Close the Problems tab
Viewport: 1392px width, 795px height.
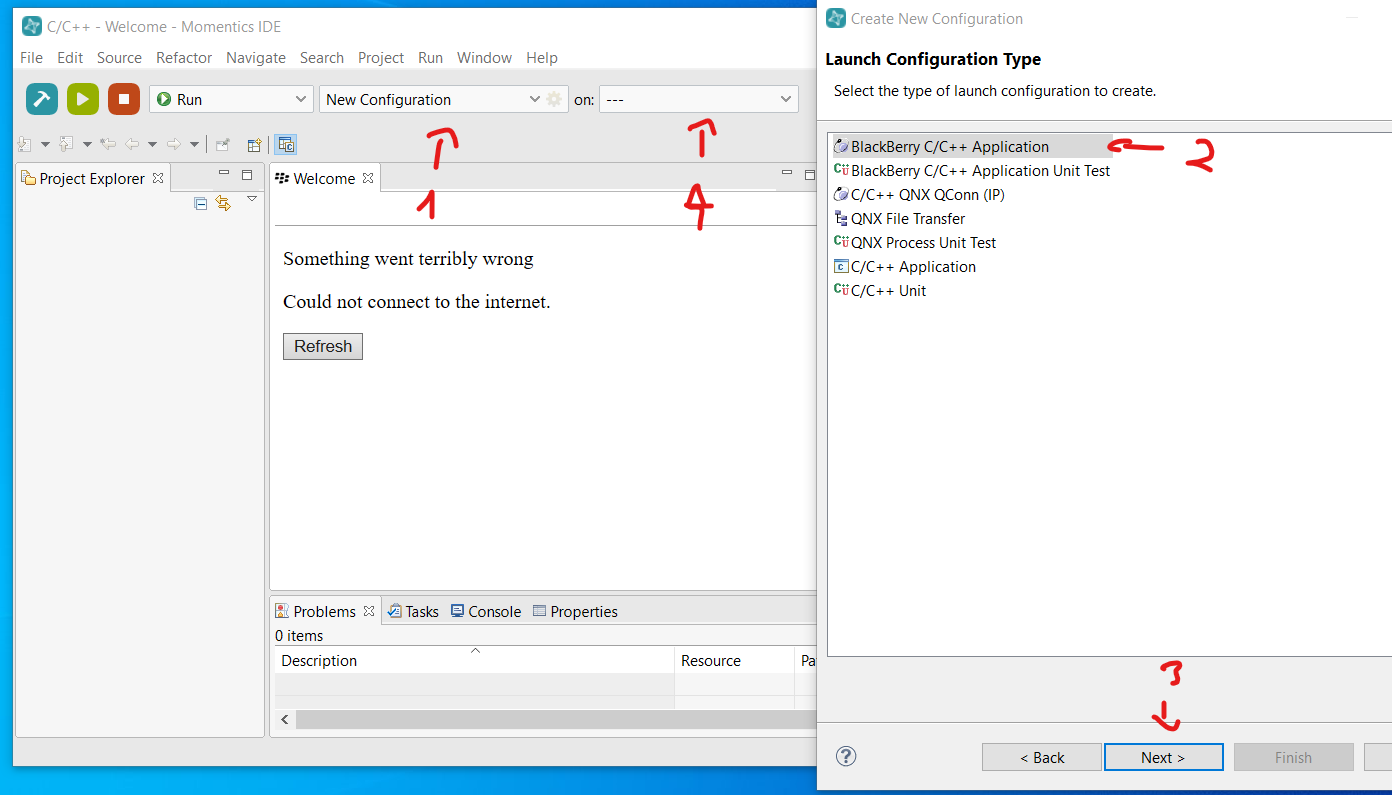coord(369,611)
